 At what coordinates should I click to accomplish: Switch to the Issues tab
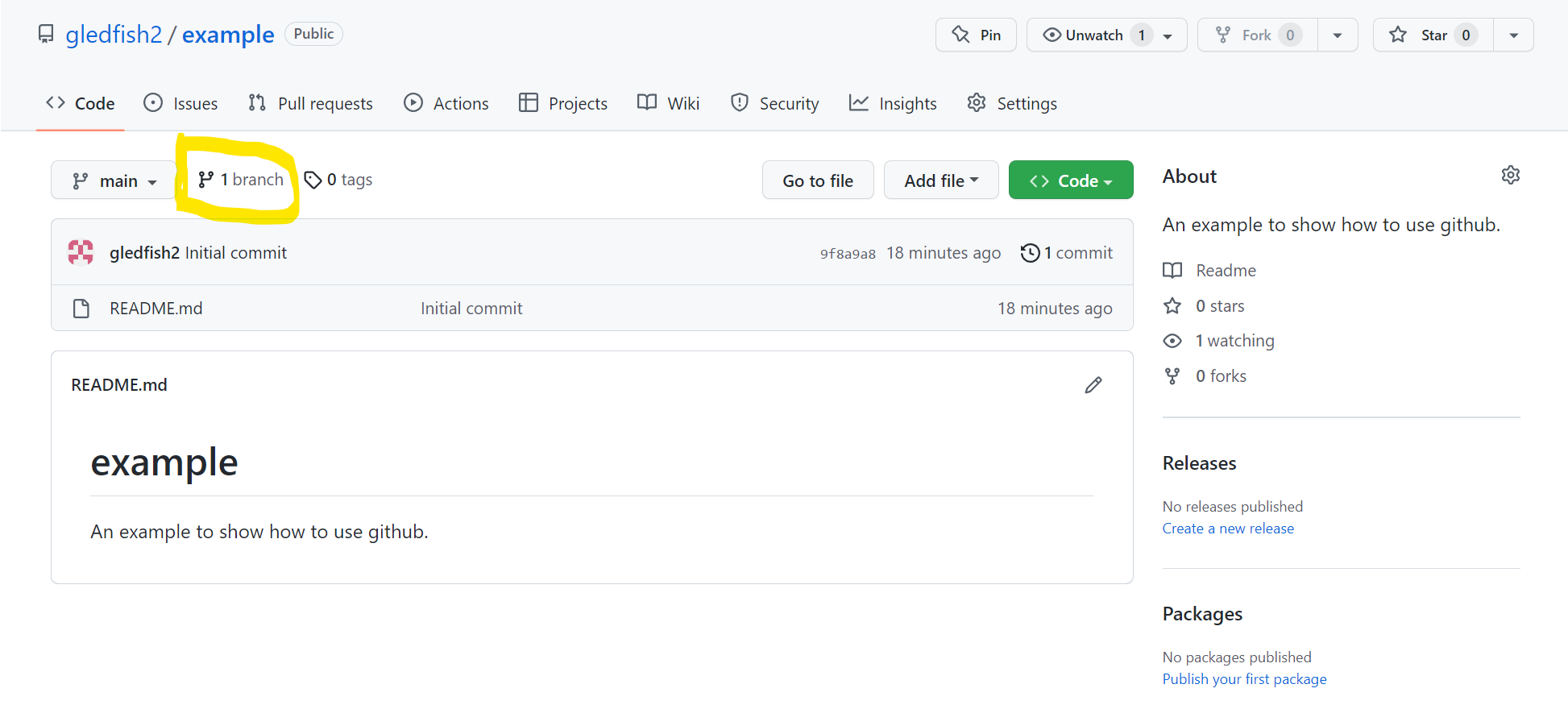180,103
